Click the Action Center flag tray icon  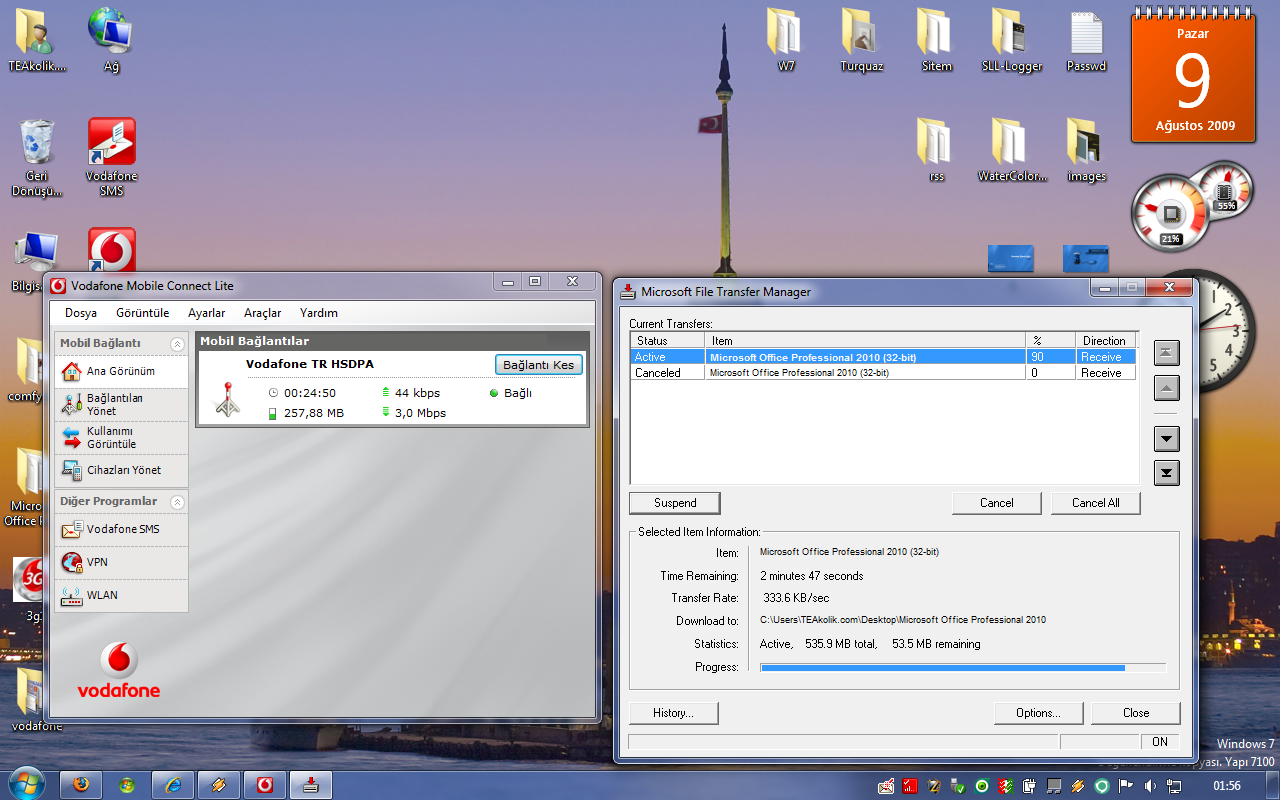(1125, 786)
